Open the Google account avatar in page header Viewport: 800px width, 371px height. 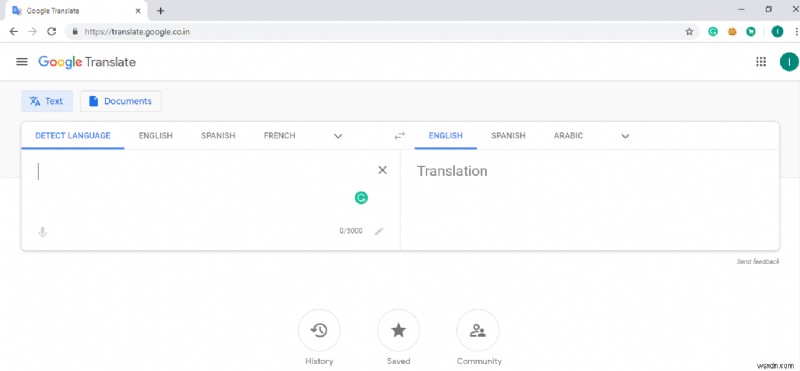point(789,62)
